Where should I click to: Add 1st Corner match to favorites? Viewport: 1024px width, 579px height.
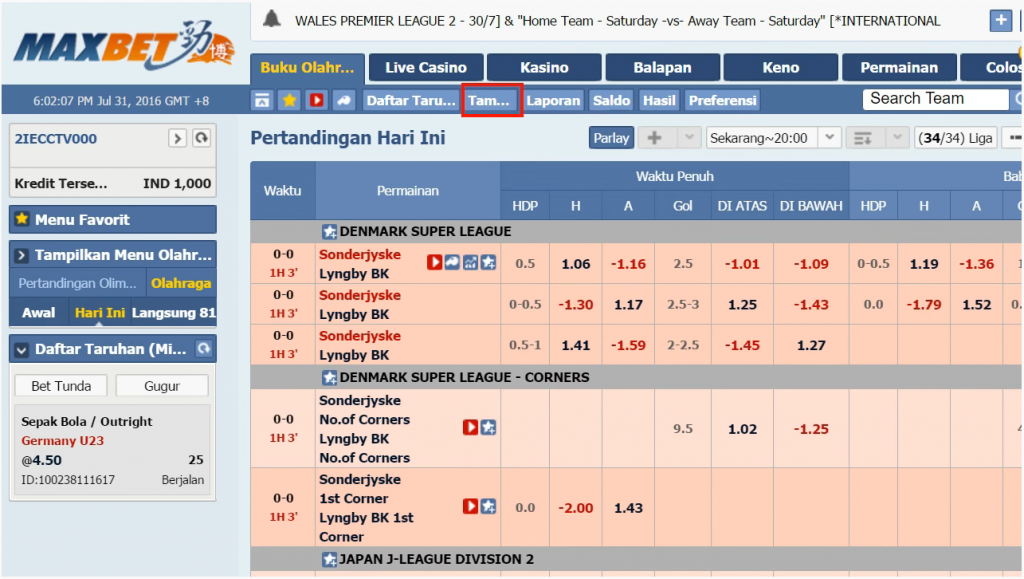click(x=488, y=507)
